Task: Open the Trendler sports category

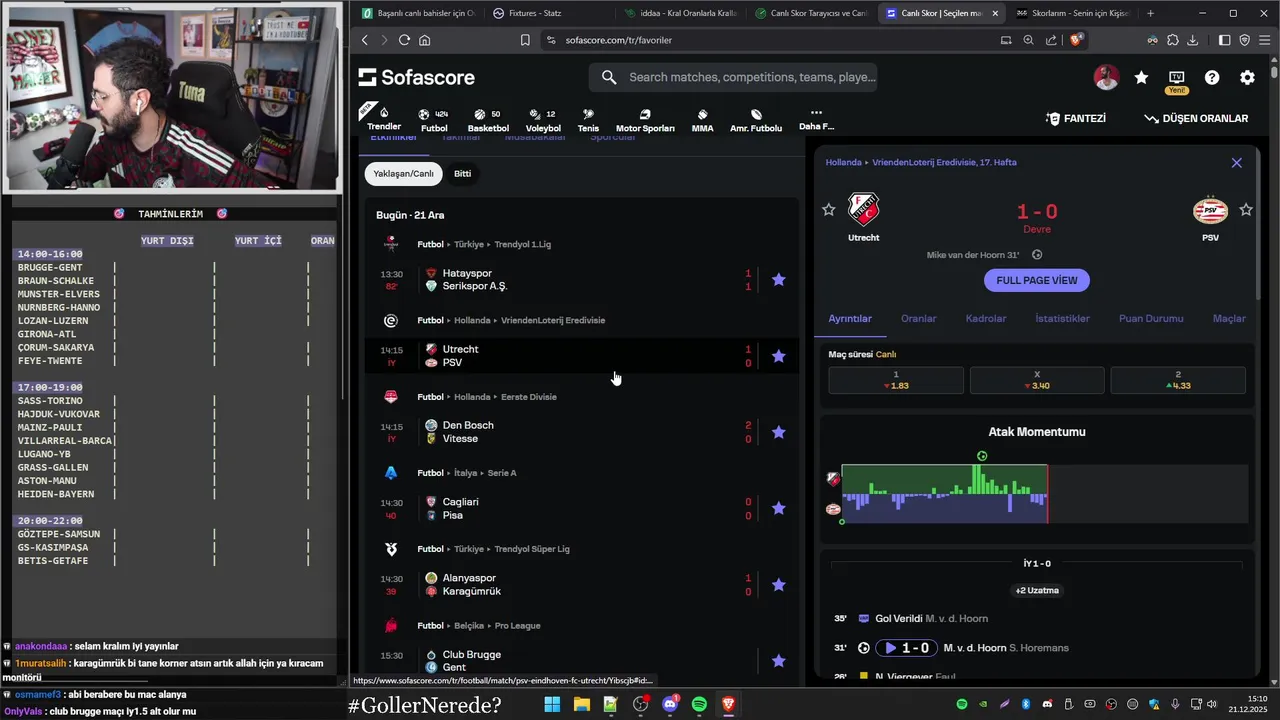Action: point(384,119)
